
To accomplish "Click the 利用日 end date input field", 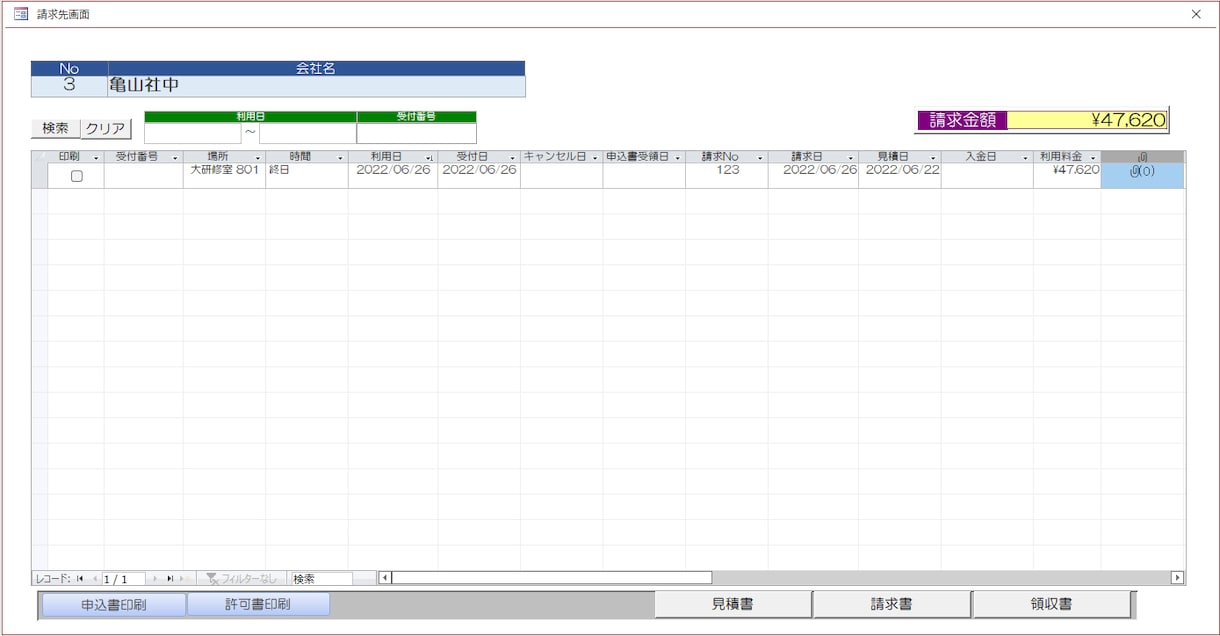I will [x=307, y=133].
